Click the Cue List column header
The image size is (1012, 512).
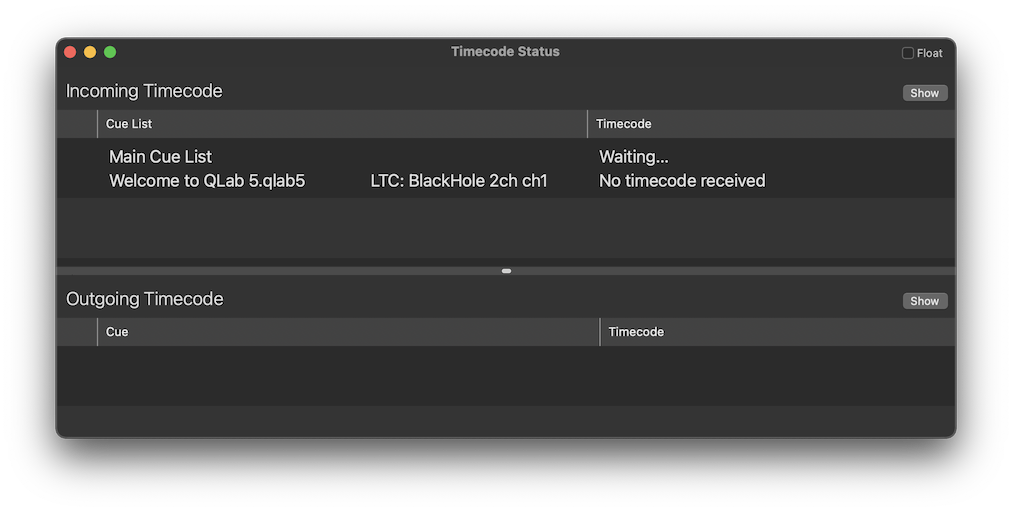(x=129, y=124)
